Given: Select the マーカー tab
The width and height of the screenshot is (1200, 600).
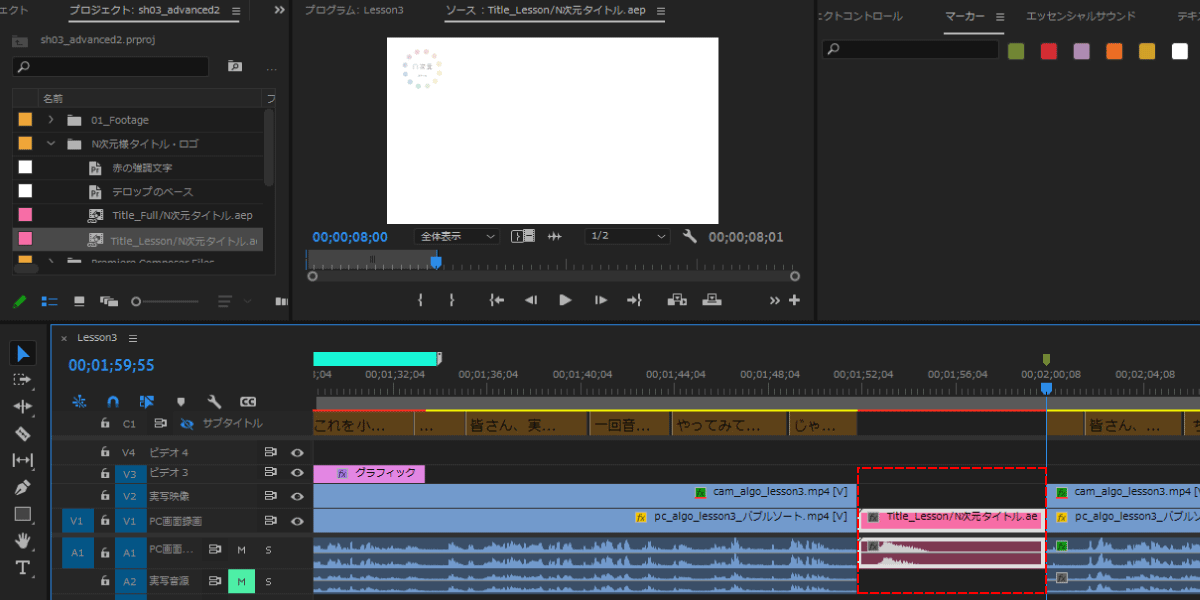Looking at the screenshot, I should 964,16.
